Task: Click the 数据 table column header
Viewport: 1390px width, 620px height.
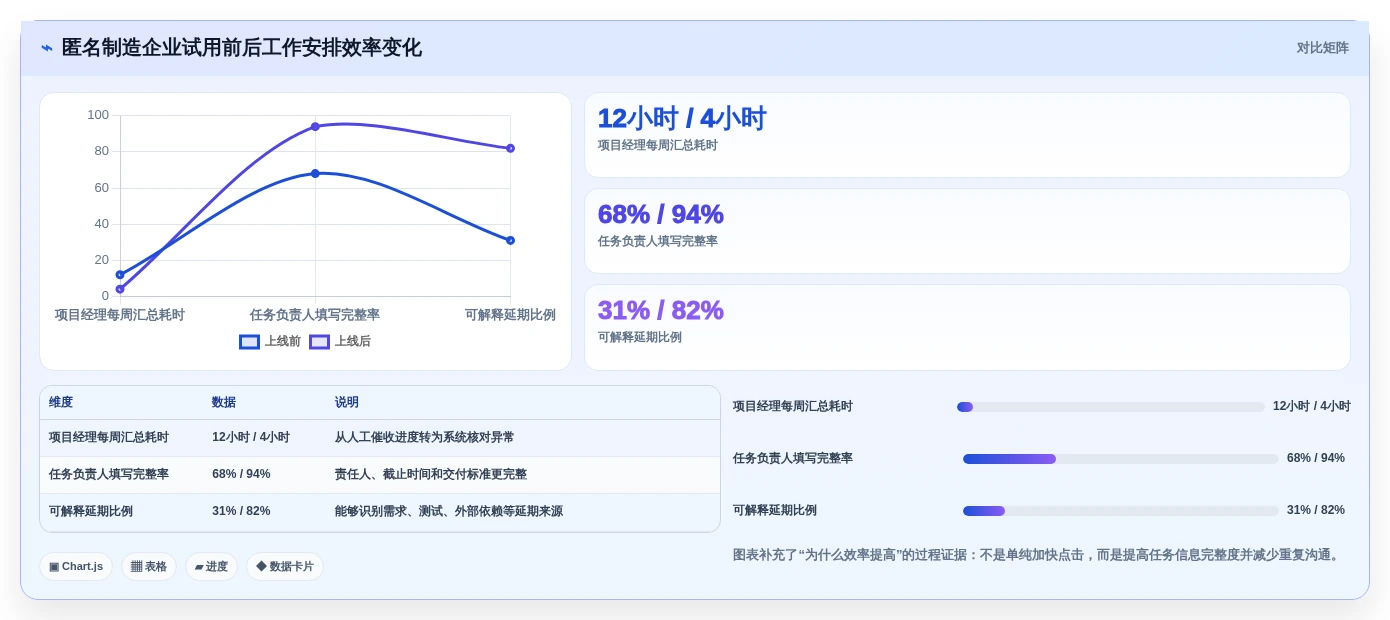Action: pos(224,402)
